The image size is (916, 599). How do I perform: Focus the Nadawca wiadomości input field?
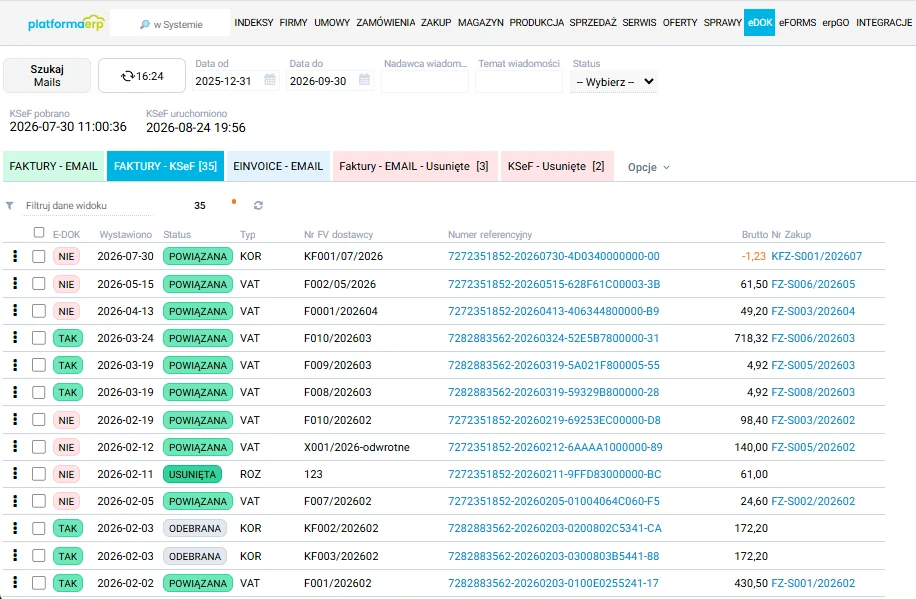[425, 82]
